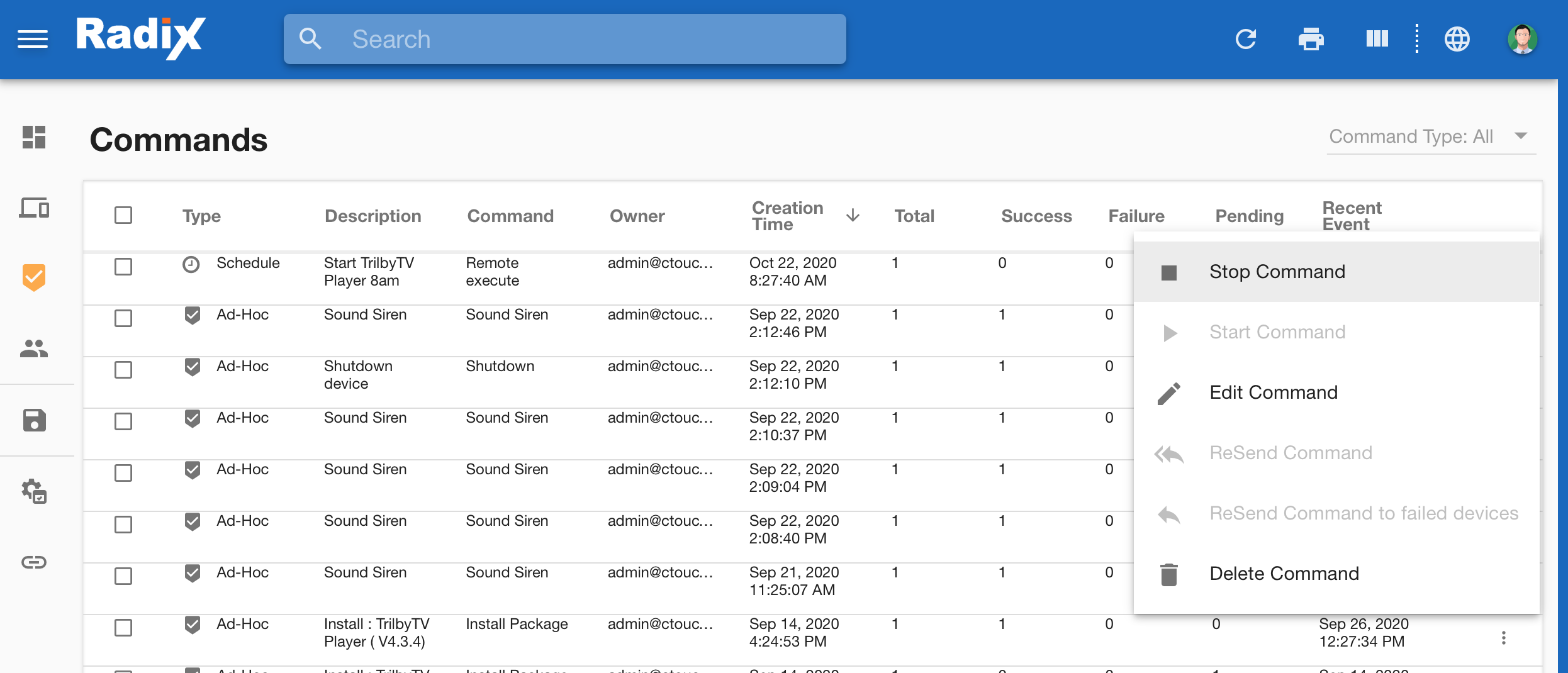This screenshot has width=1568, height=673.
Task: Toggle the Creation Time sort arrow
Action: pyautogui.click(x=853, y=216)
